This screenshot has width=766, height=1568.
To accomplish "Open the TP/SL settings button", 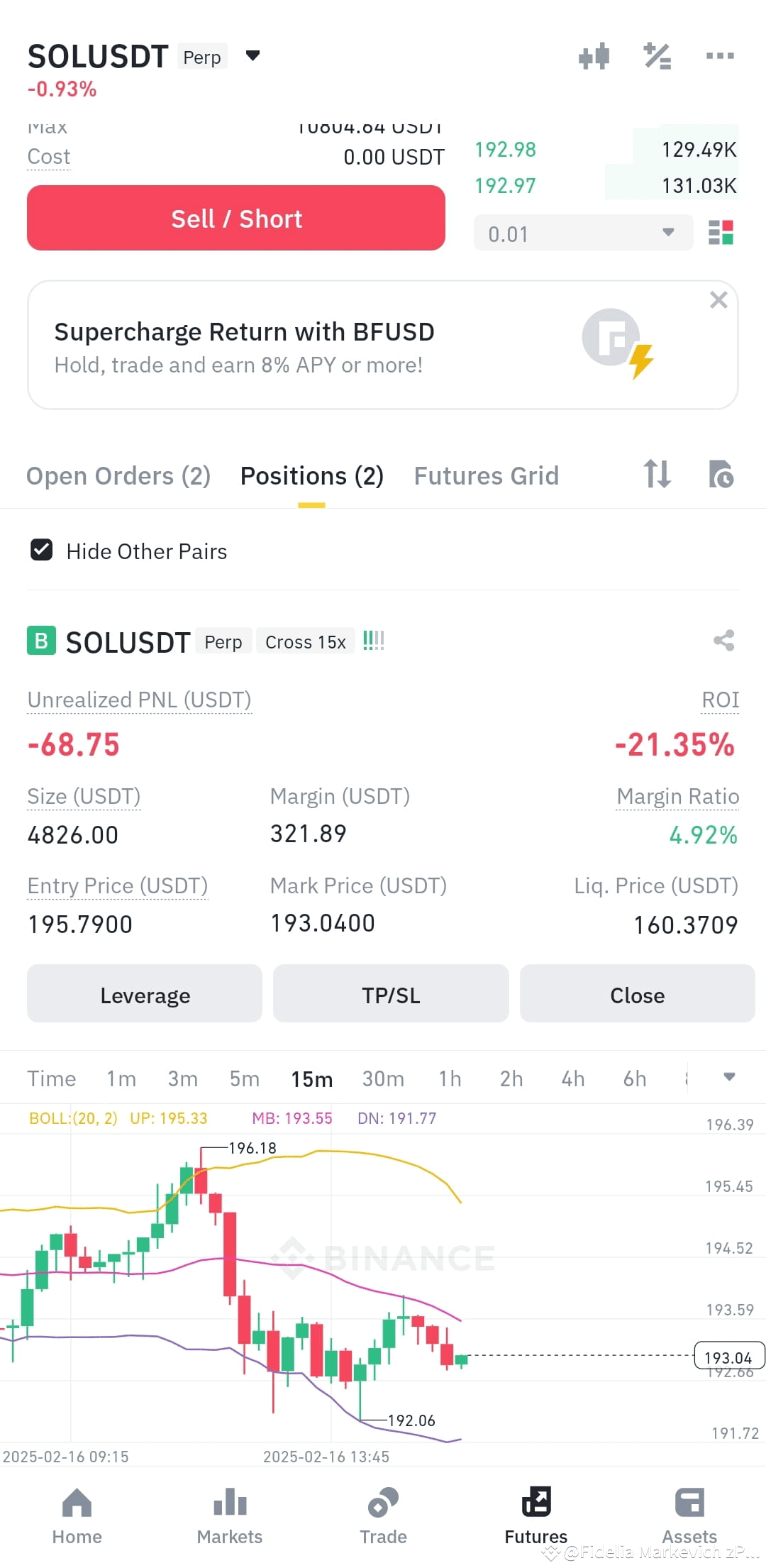I will pos(391,994).
